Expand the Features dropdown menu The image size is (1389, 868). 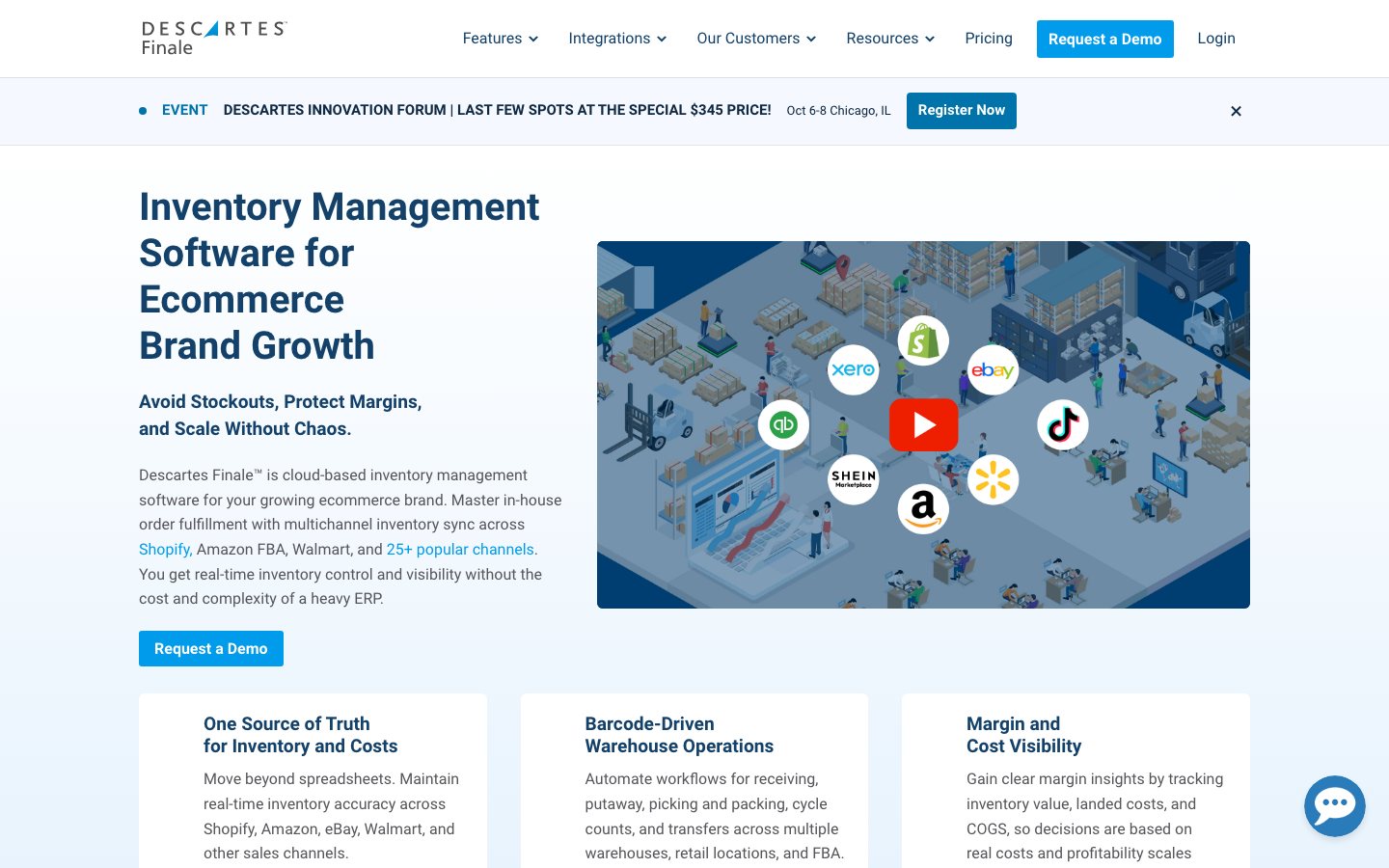coord(501,39)
